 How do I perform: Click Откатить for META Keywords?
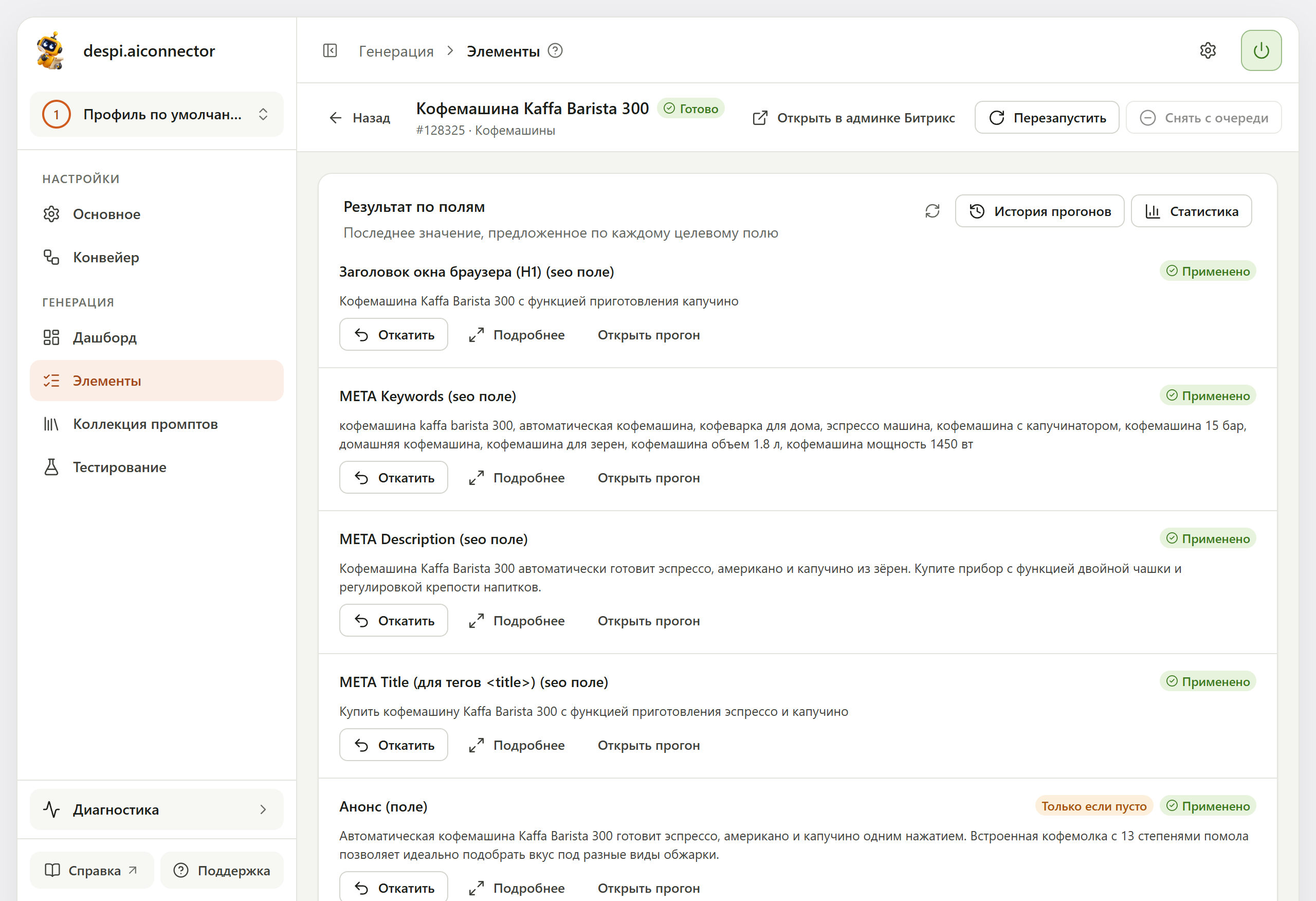pyautogui.click(x=394, y=478)
